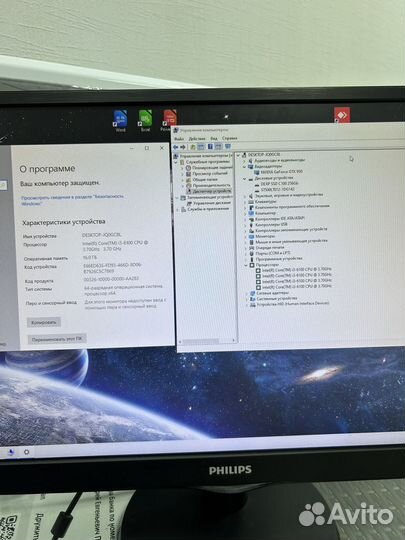405x540 pixels.
Task: Click the monitor icon at toolbar's right end
Action: click(x=228, y=147)
